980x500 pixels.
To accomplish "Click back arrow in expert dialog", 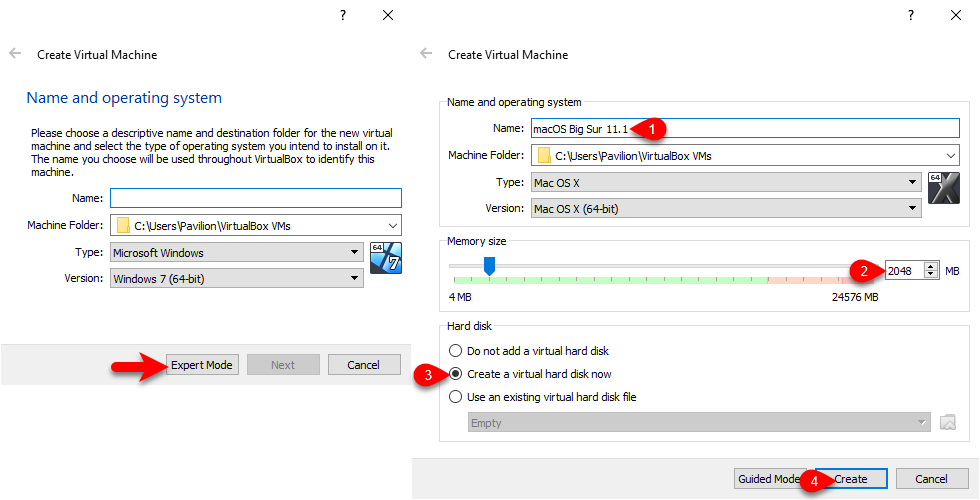I will 426,53.
